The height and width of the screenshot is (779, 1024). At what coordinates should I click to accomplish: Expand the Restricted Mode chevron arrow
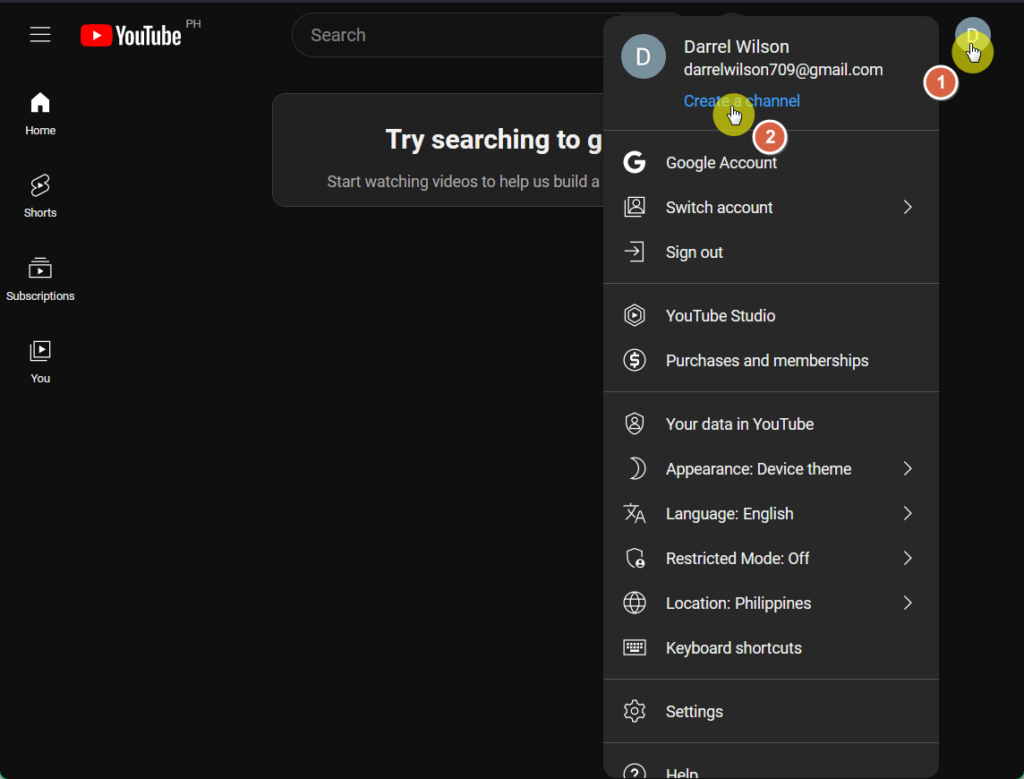907,558
